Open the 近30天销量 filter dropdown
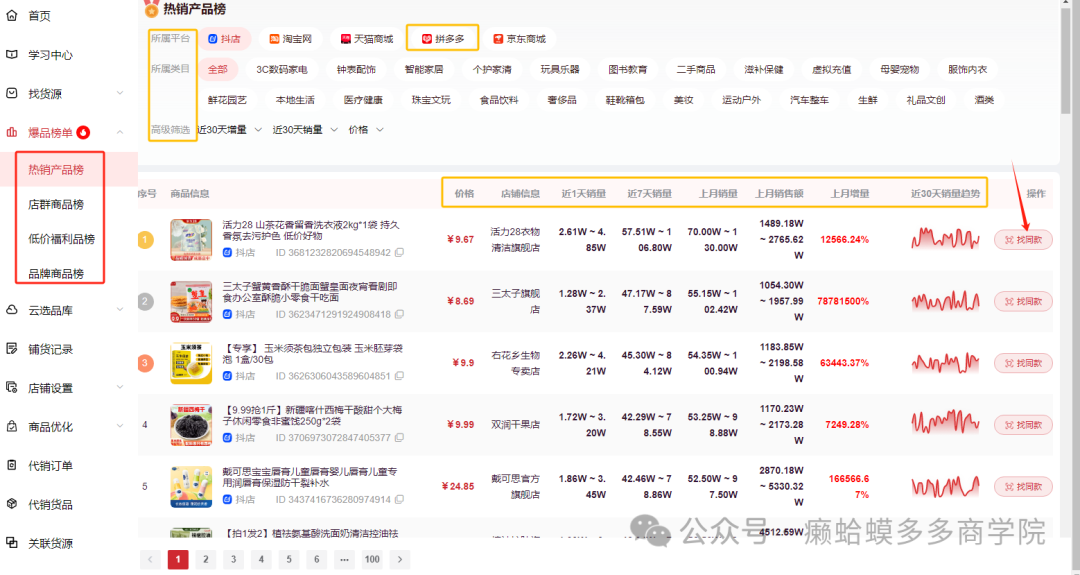The width and height of the screenshot is (1080, 575). [x=305, y=129]
